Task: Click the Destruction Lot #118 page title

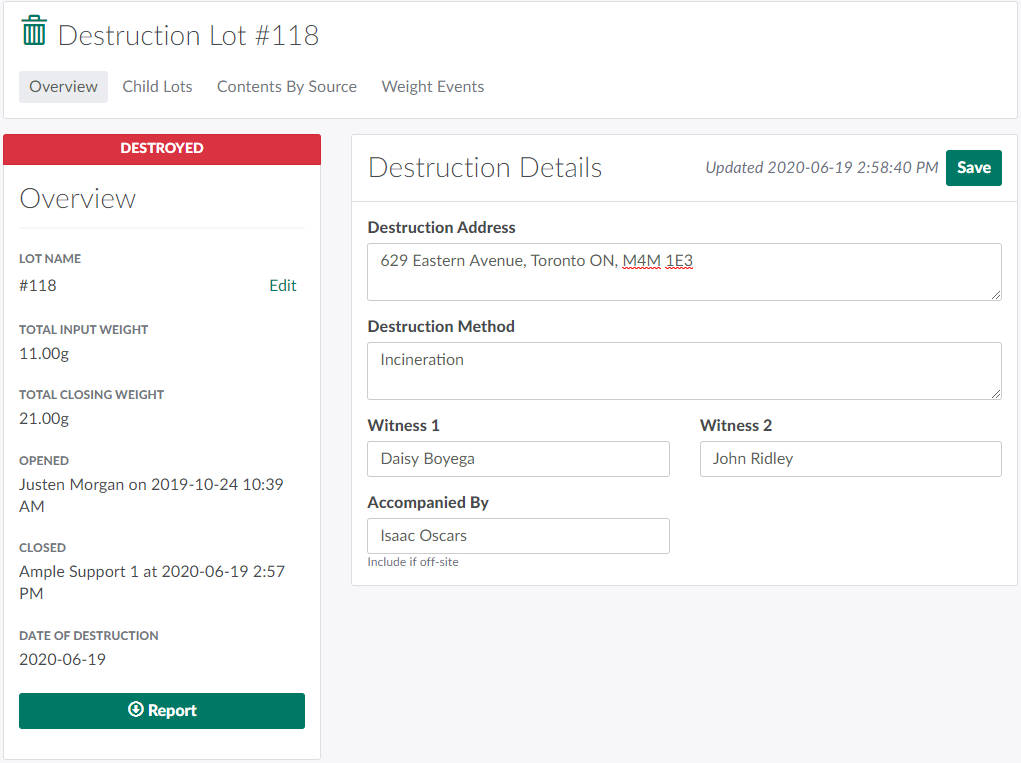Action: tap(188, 36)
